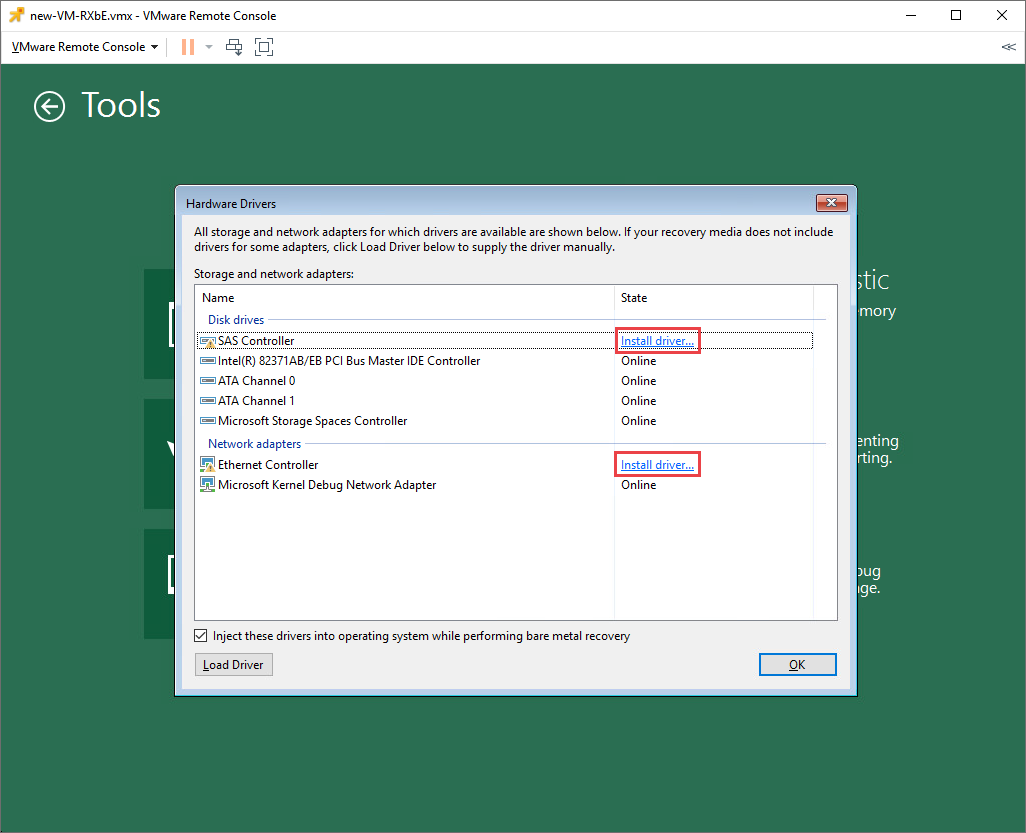Click the Tools back arrow icon
Image resolution: width=1026 pixels, height=833 pixels.
tap(50, 106)
